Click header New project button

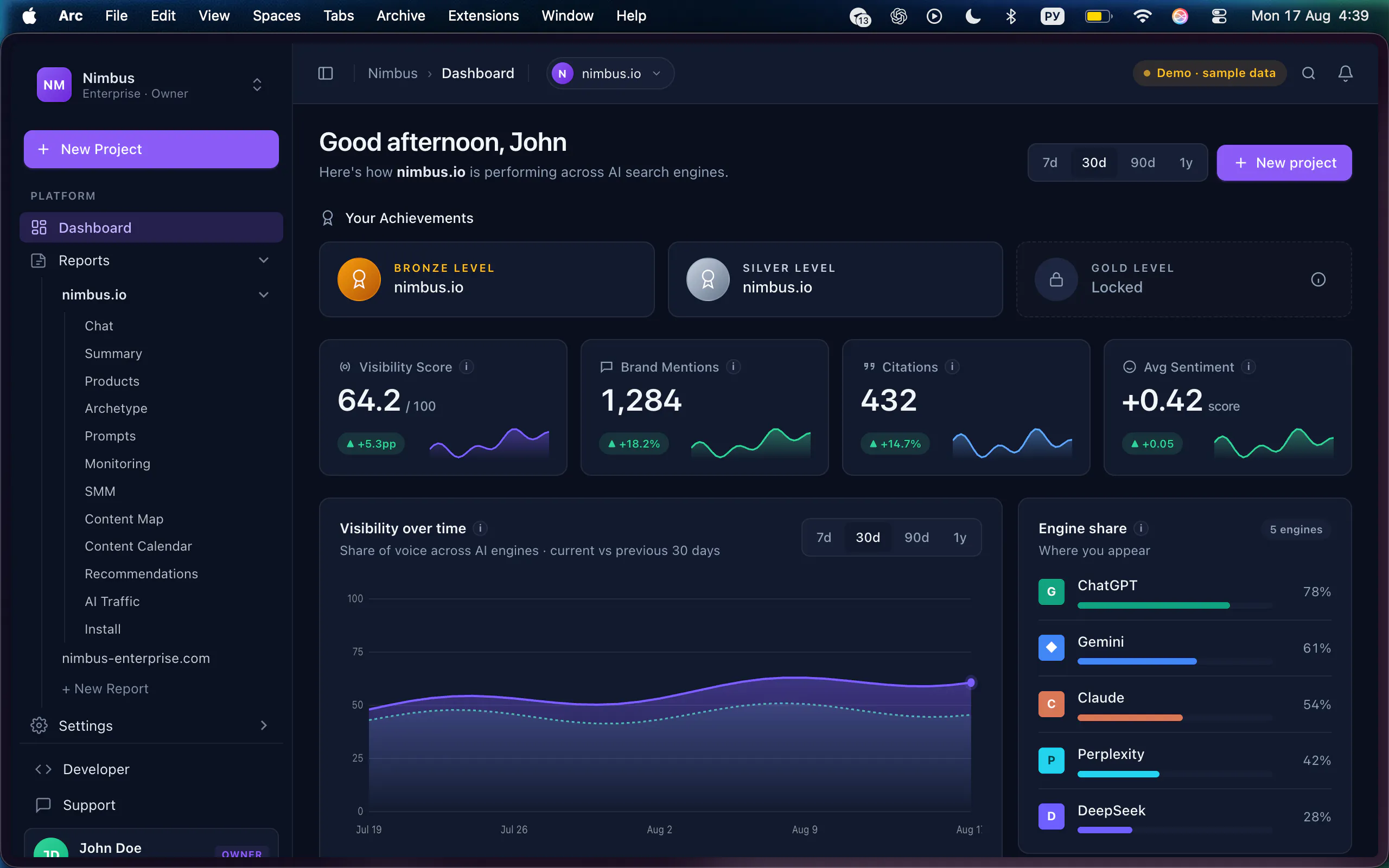1284,162
